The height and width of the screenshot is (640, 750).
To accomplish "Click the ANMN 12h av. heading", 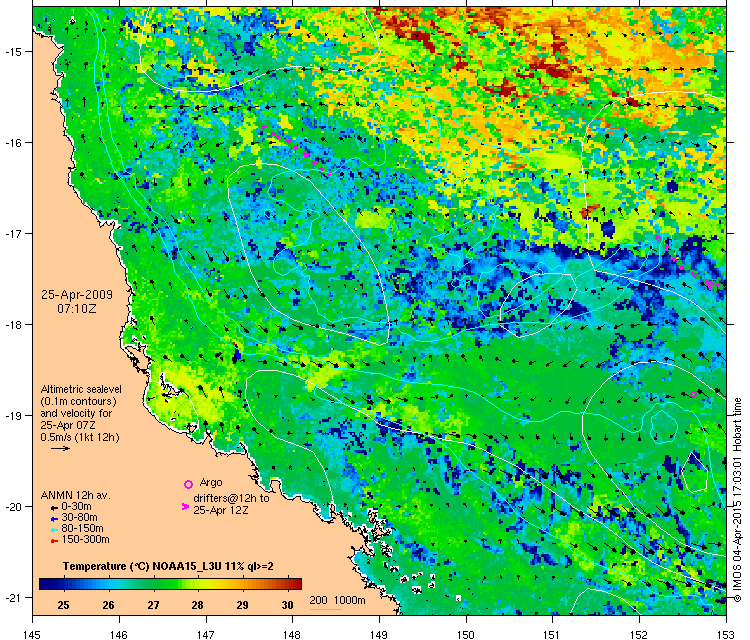I will coord(76,496).
